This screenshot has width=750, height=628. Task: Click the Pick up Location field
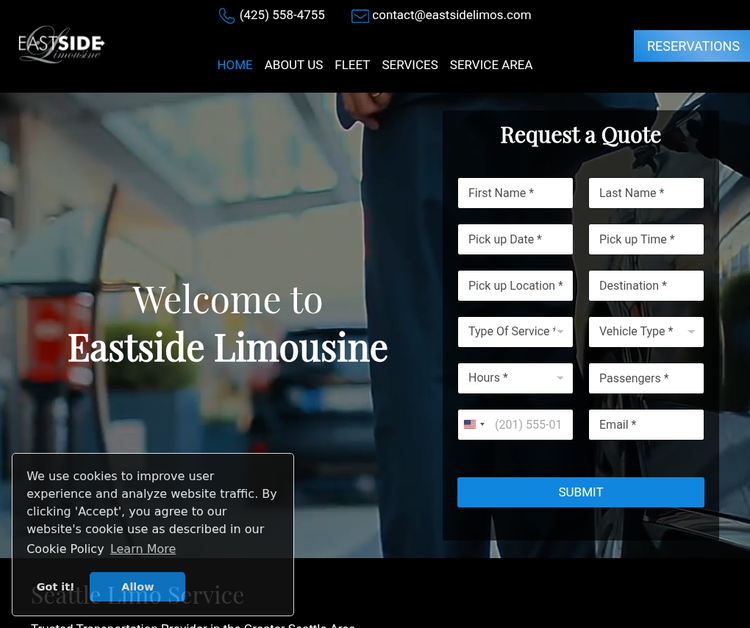click(515, 286)
